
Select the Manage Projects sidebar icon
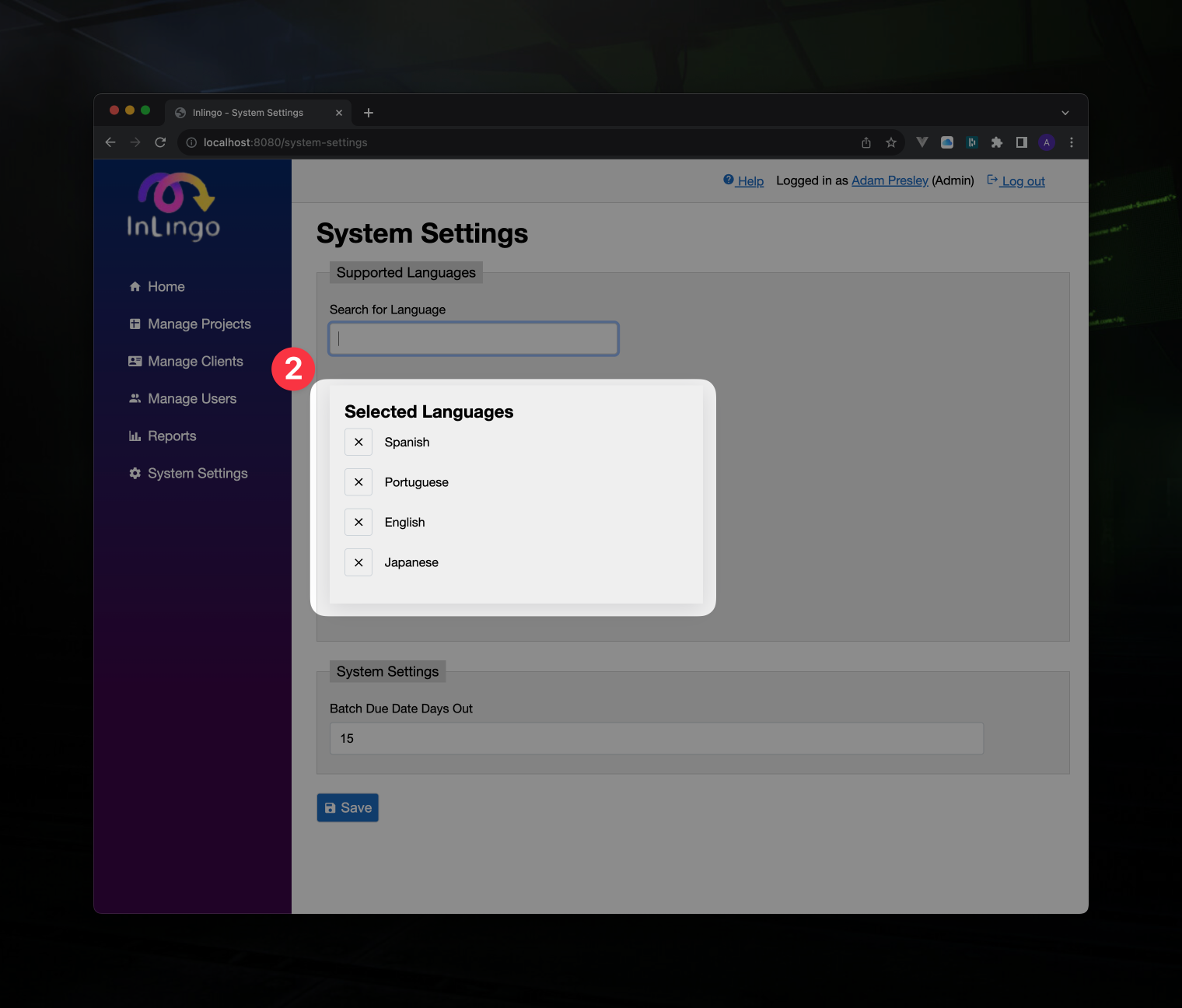click(x=135, y=324)
